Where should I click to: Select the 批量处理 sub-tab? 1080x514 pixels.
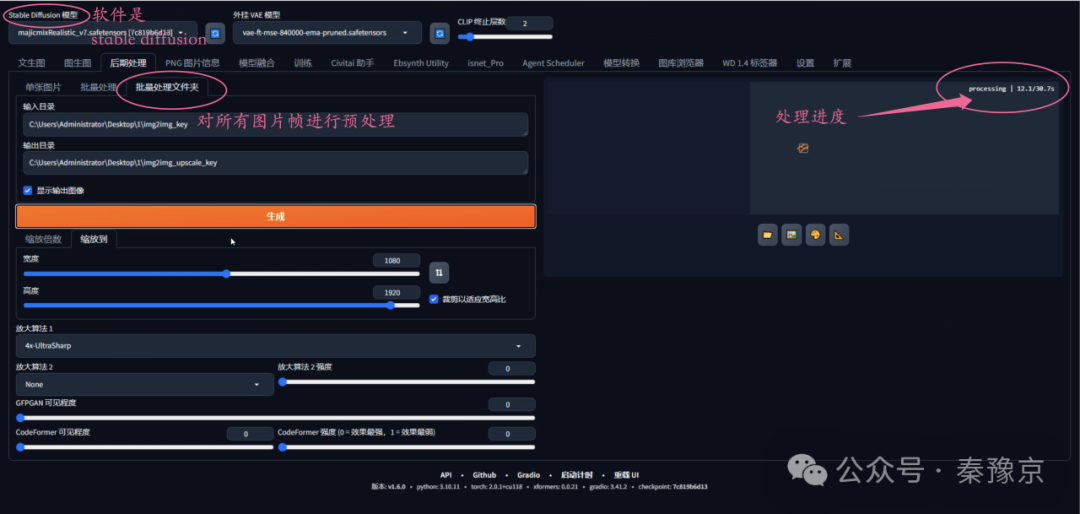[x=98, y=88]
